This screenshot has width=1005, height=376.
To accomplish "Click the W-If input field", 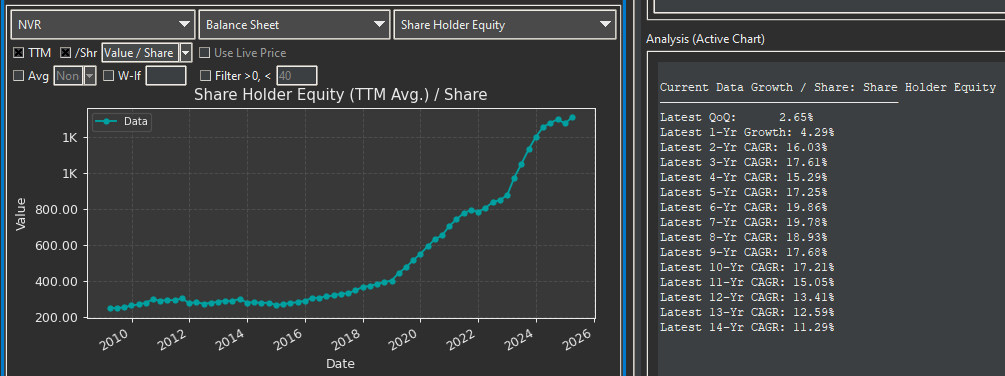I will 166,76.
